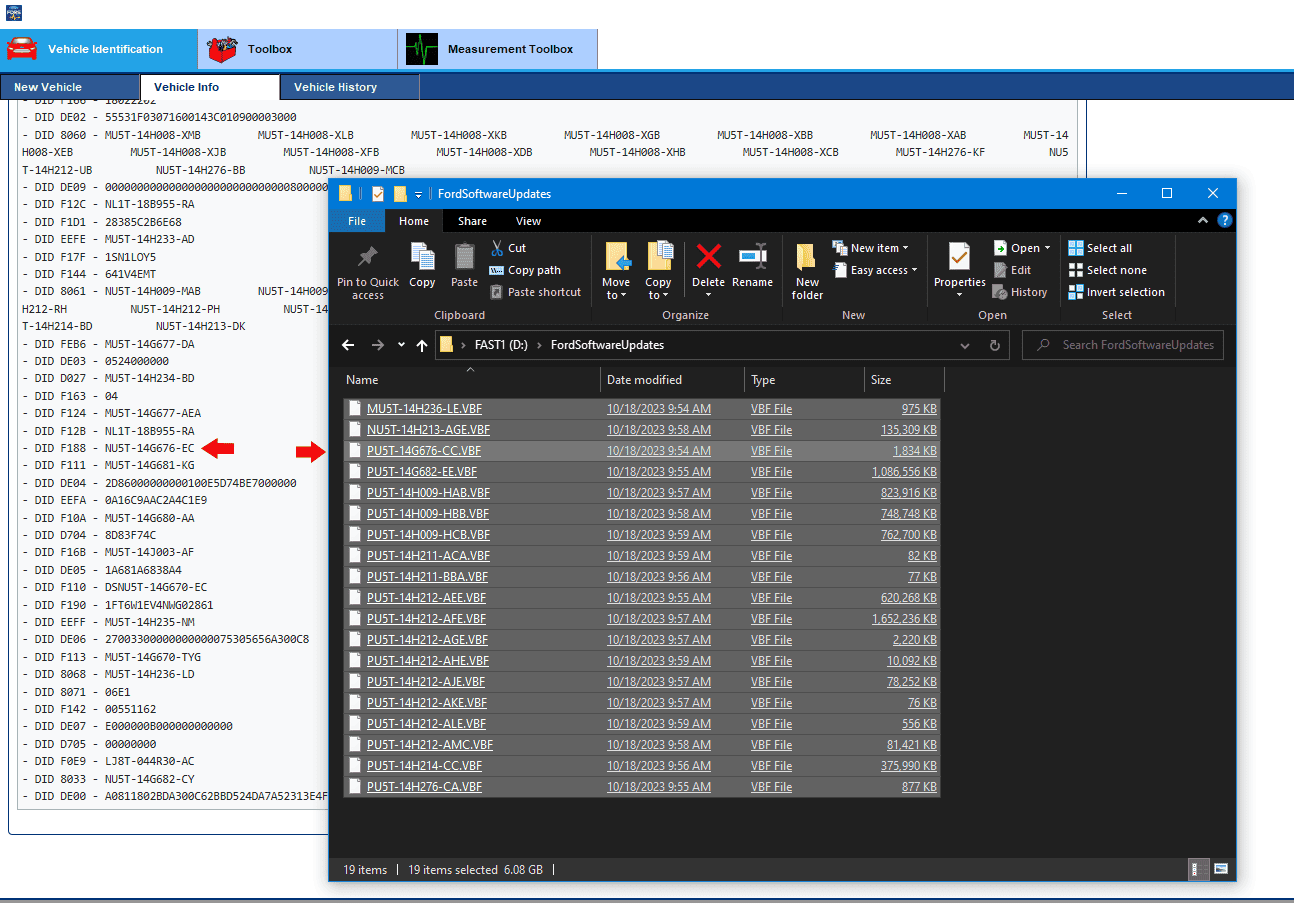
Task: Click the Search FordSoftwareUpdates box
Action: click(x=1122, y=344)
